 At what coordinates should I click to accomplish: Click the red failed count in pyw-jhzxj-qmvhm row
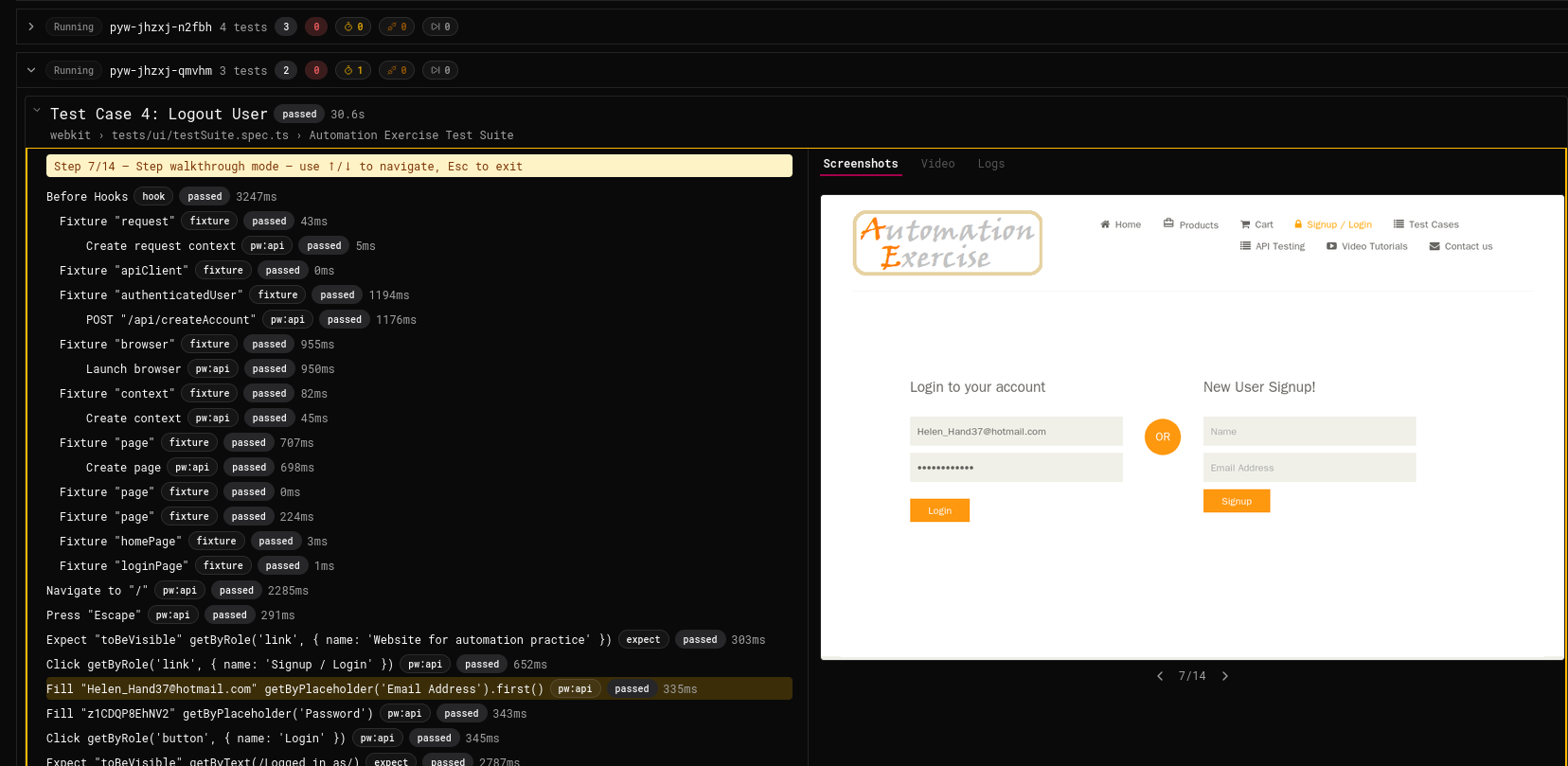(x=316, y=70)
